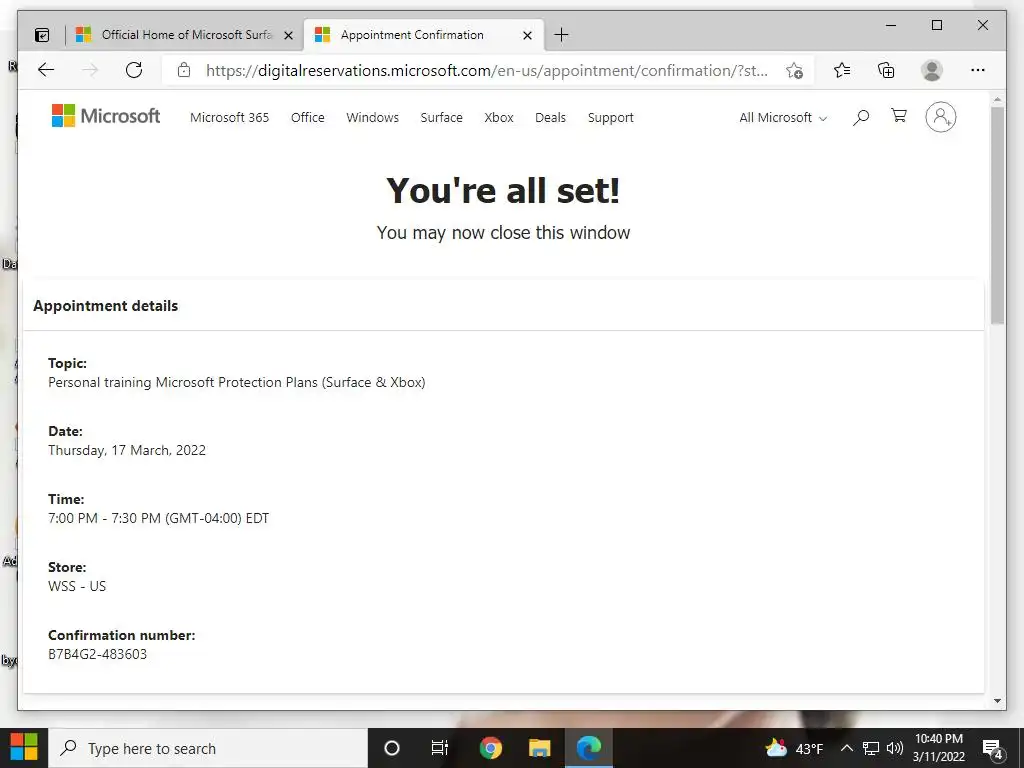Select the confirmation number B7B4G2-483603
The height and width of the screenshot is (768, 1024).
97,654
